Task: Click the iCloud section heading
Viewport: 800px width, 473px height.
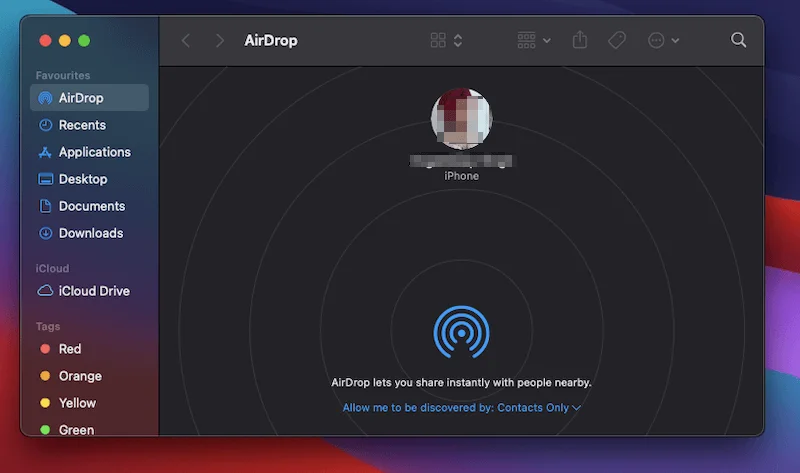Action: [x=52, y=268]
